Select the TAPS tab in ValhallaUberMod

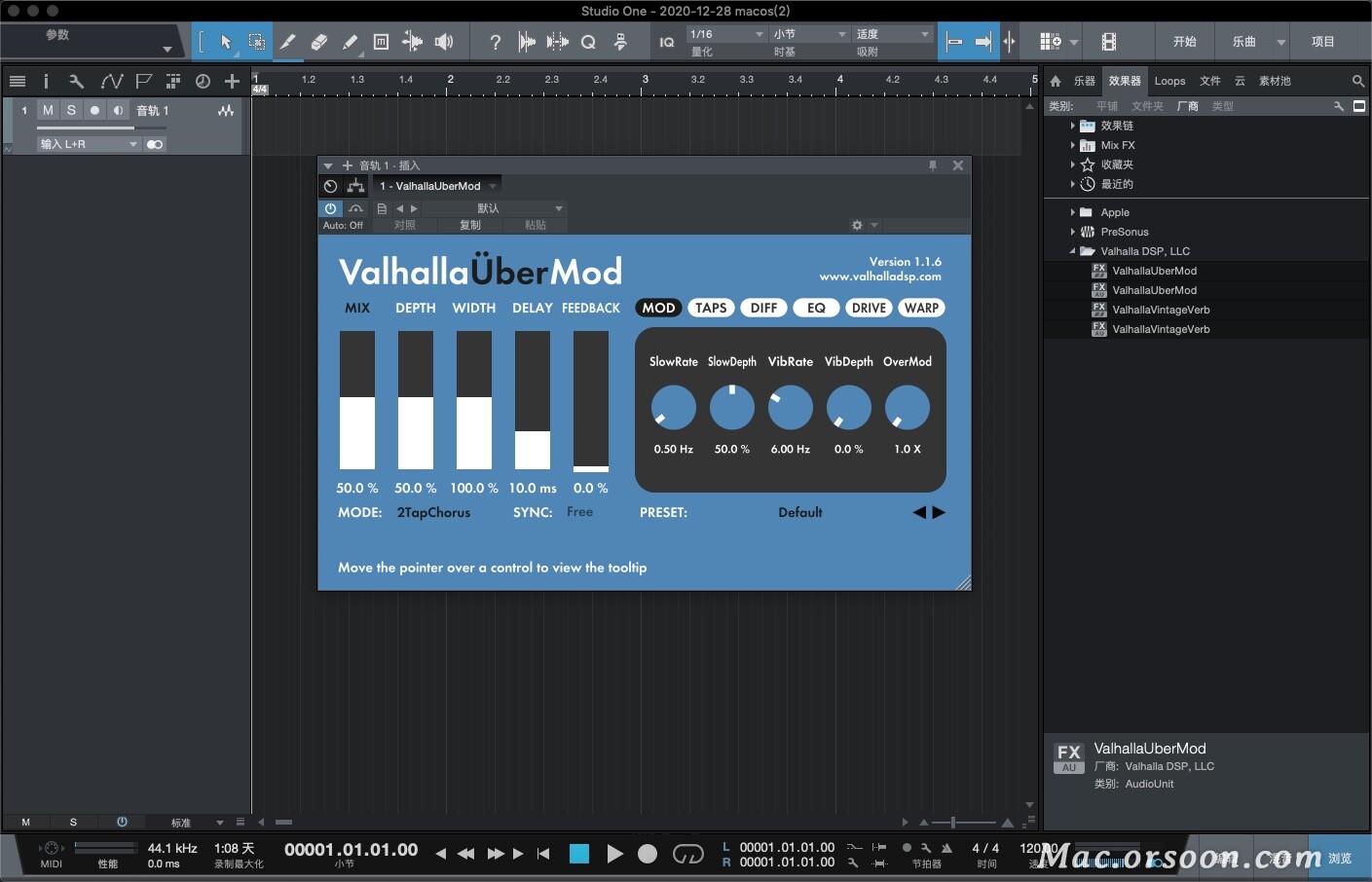click(x=711, y=308)
